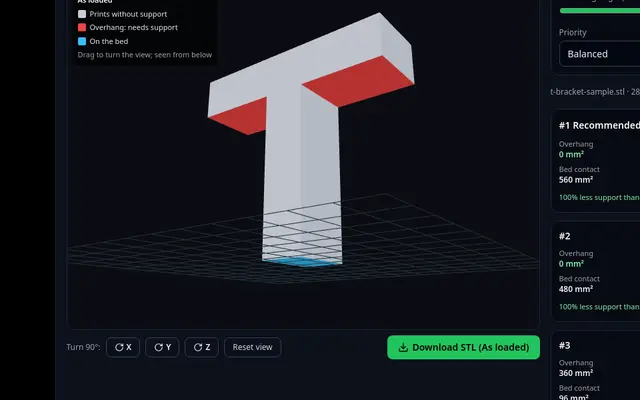The width and height of the screenshot is (640, 400).
Task: Select the #2 orientation card
Action: tap(596, 271)
